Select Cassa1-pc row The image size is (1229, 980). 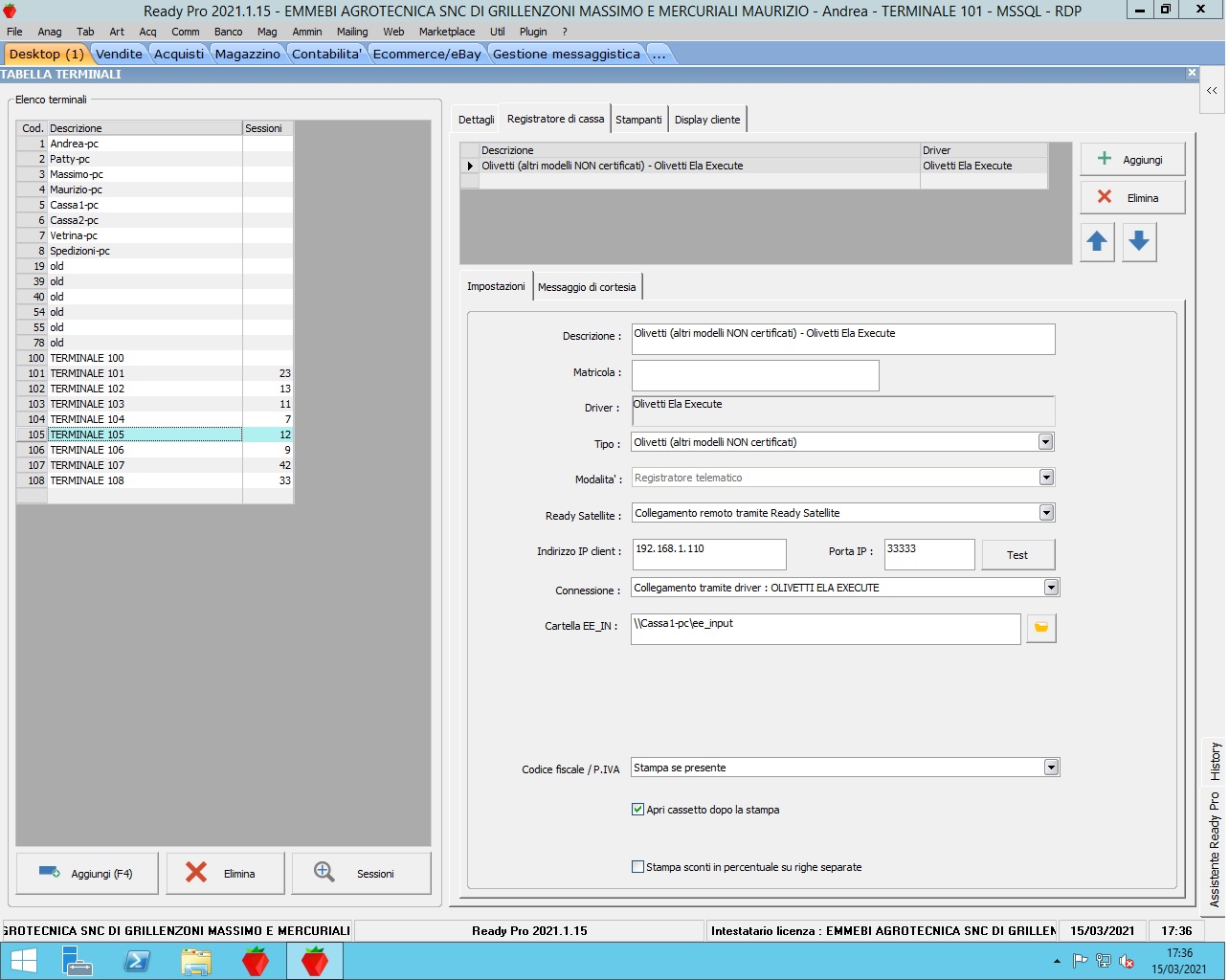coord(155,205)
